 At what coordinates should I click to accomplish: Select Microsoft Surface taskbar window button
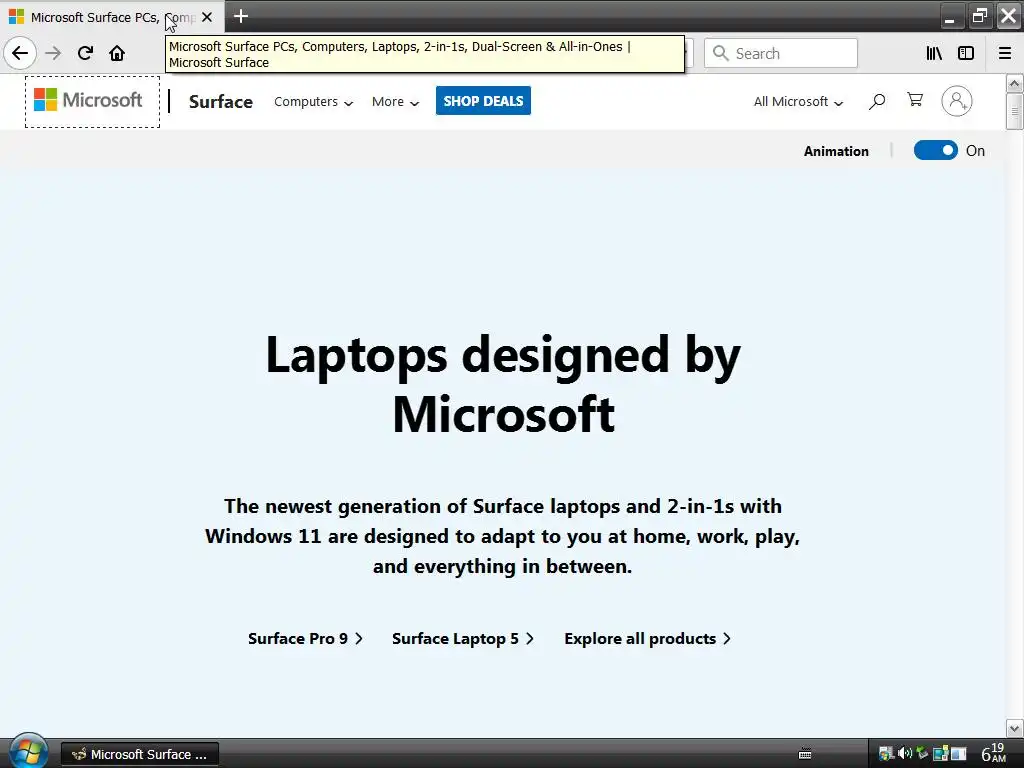point(140,754)
